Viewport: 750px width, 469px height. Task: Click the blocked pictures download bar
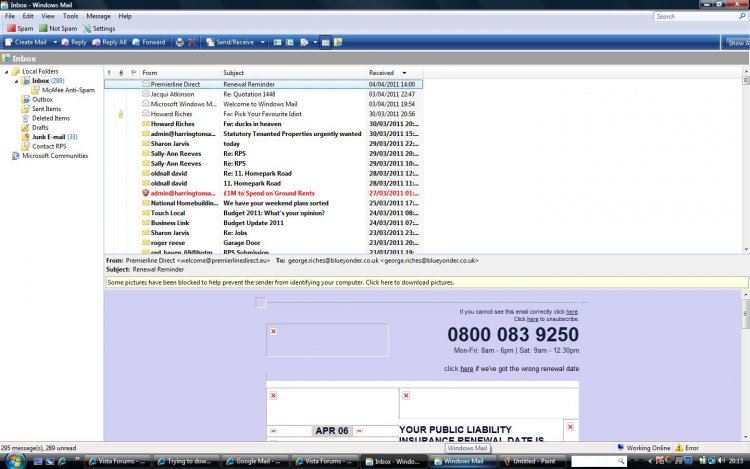(426, 283)
